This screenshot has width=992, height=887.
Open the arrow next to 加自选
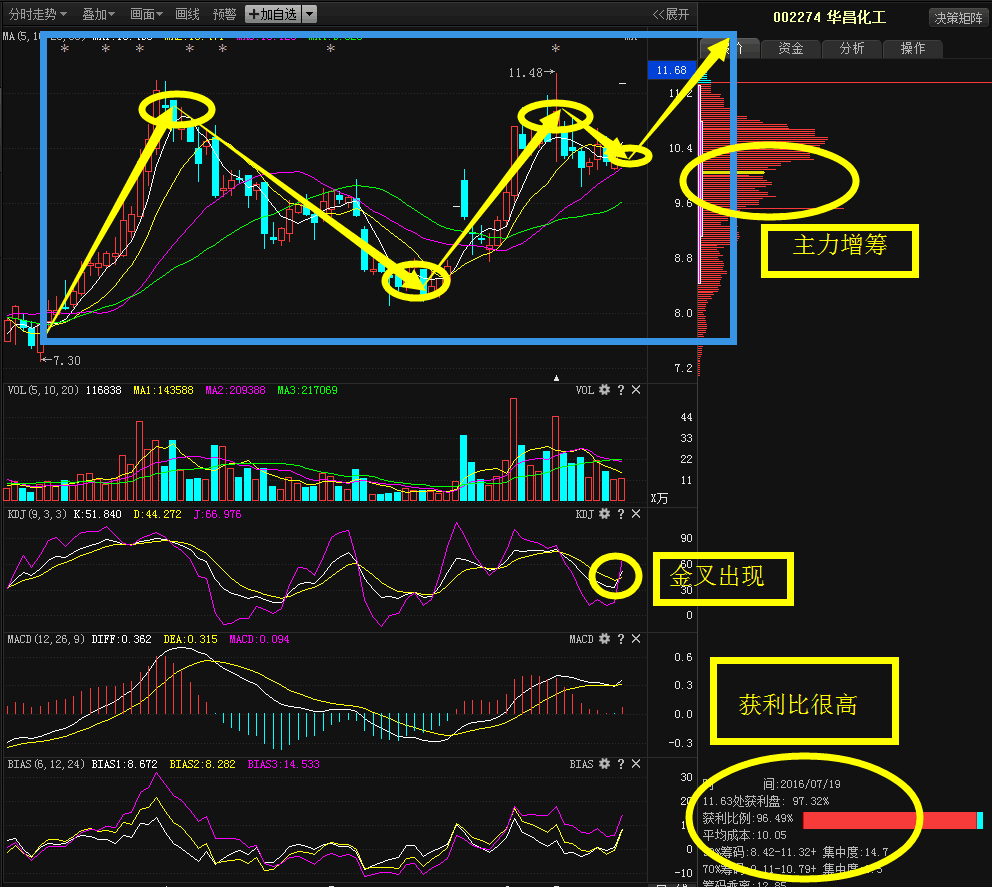tap(309, 14)
